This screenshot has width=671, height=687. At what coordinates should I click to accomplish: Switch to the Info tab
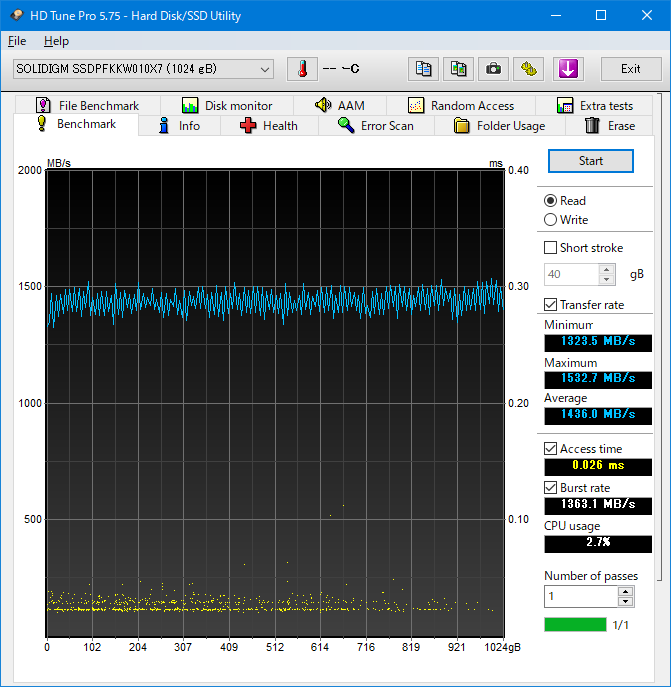point(179,126)
